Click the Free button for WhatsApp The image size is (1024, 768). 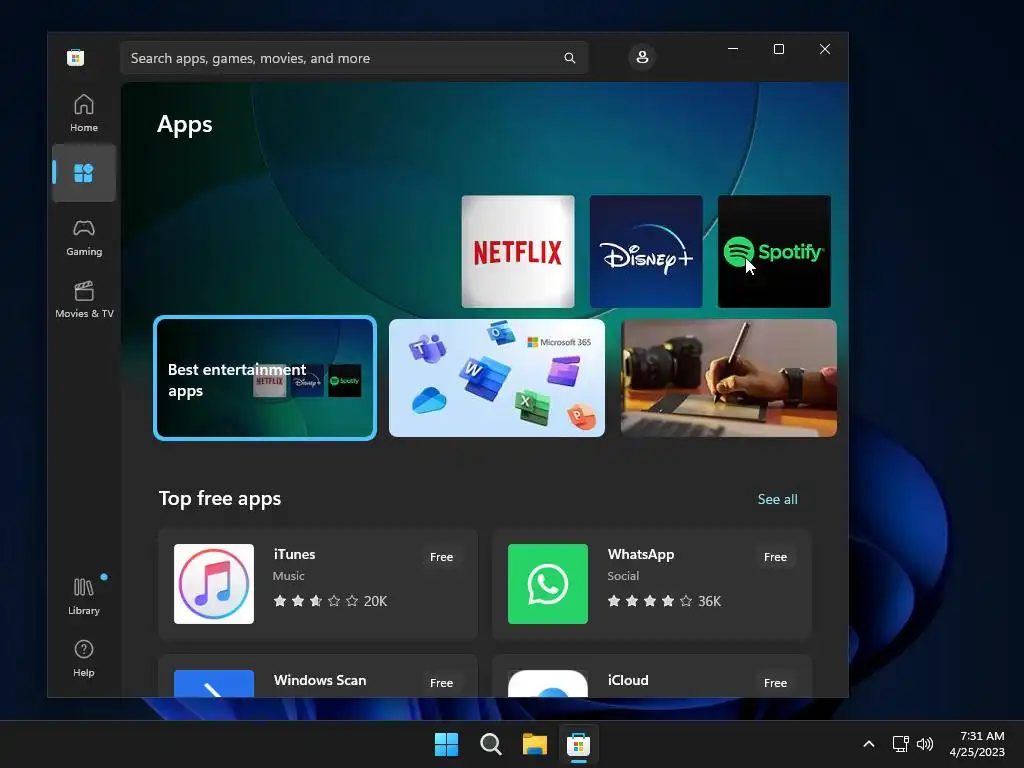coord(775,557)
